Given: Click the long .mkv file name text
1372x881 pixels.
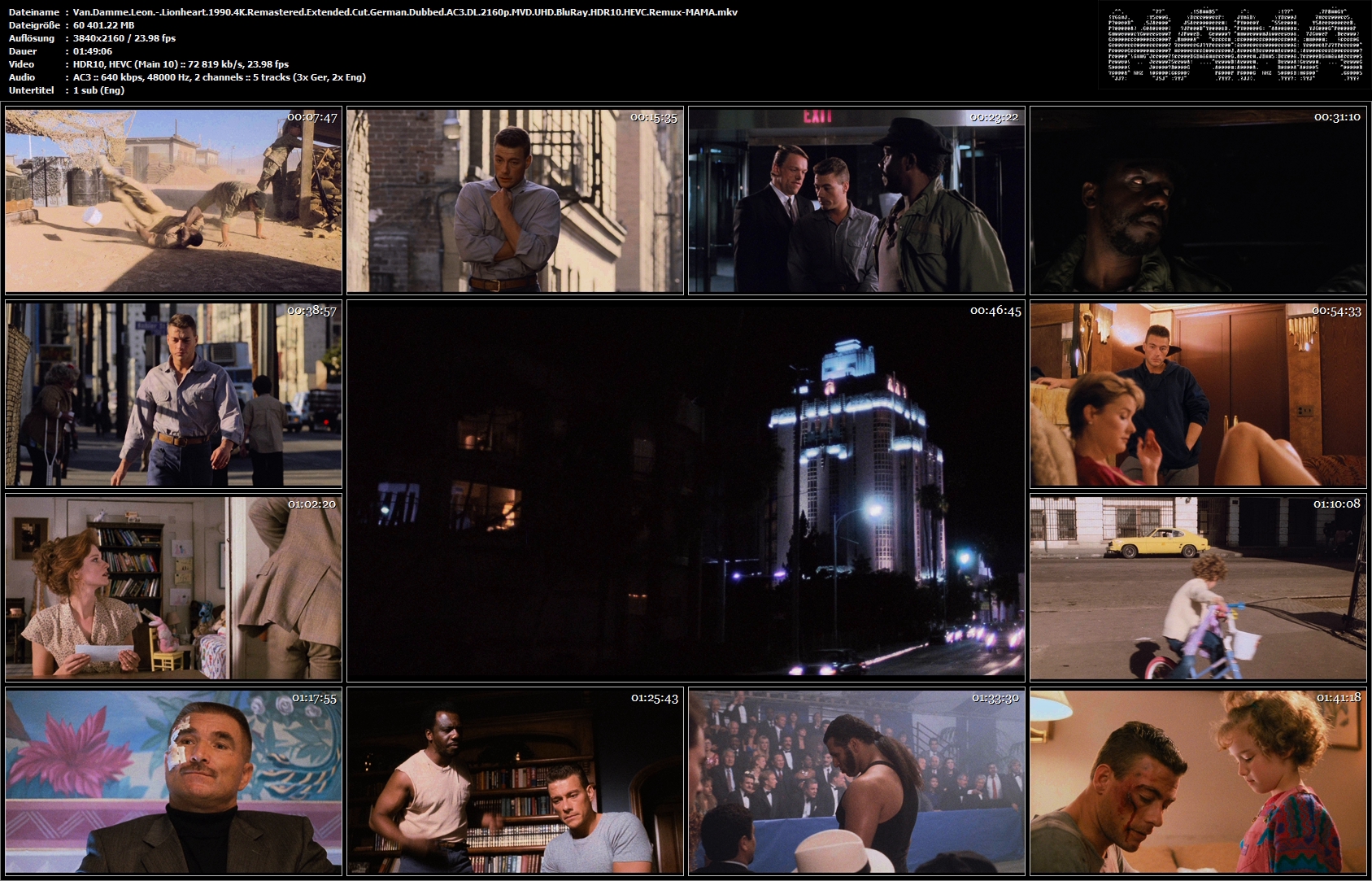Looking at the screenshot, I should click(x=405, y=12).
